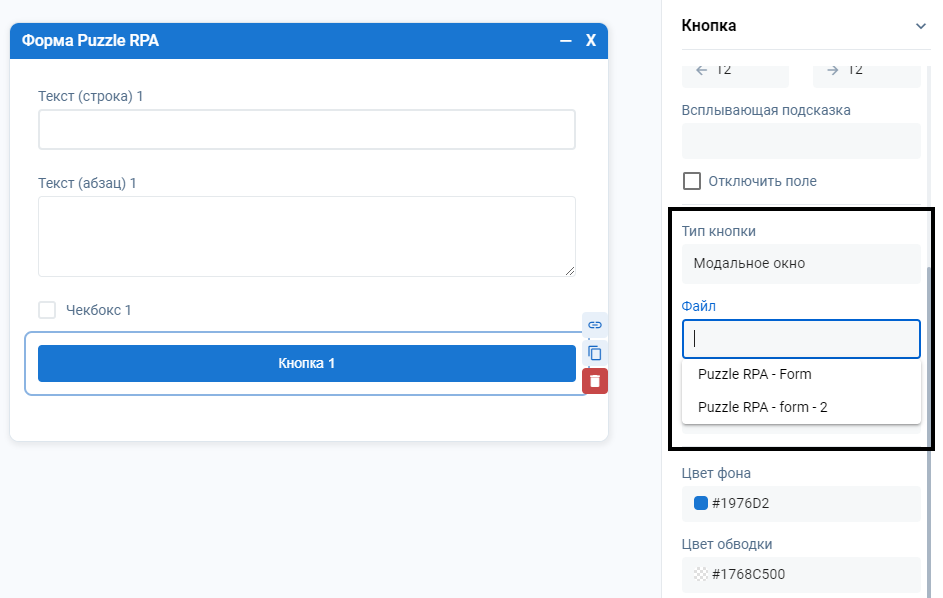Click the Текст (строка) 1 input field
This screenshot has height=598, width=943.
point(306,130)
